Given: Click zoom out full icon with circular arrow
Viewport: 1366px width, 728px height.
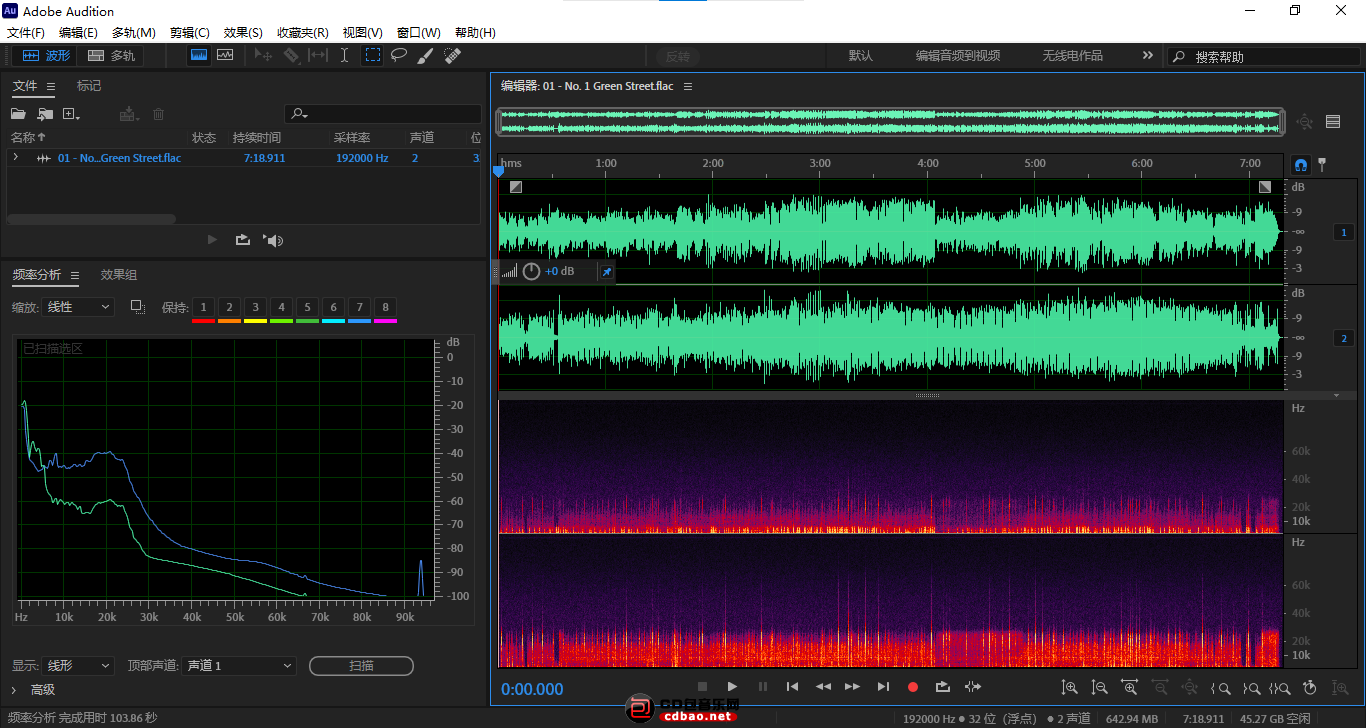Looking at the screenshot, I should click(x=1310, y=687).
